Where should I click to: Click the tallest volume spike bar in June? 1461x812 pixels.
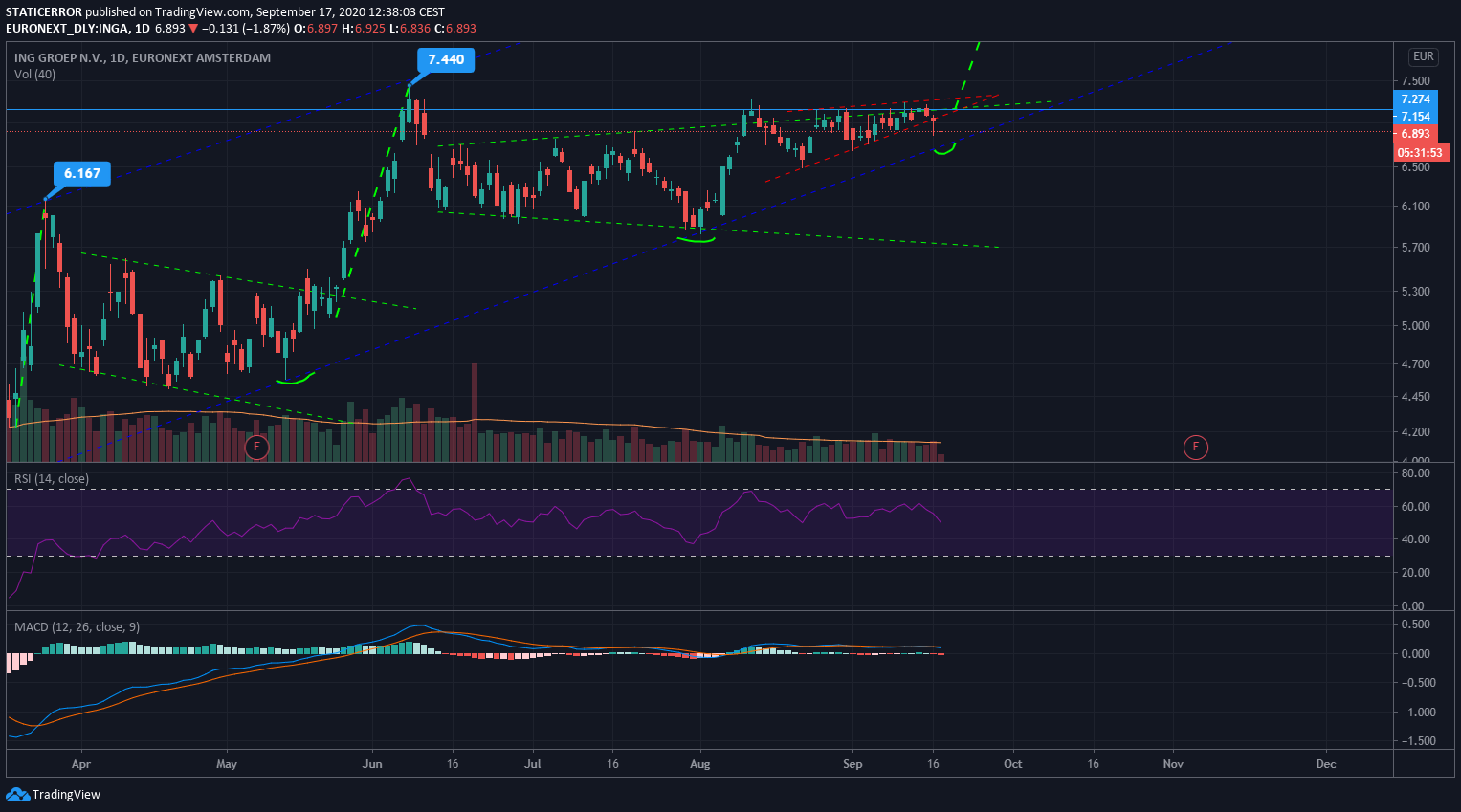[474, 412]
